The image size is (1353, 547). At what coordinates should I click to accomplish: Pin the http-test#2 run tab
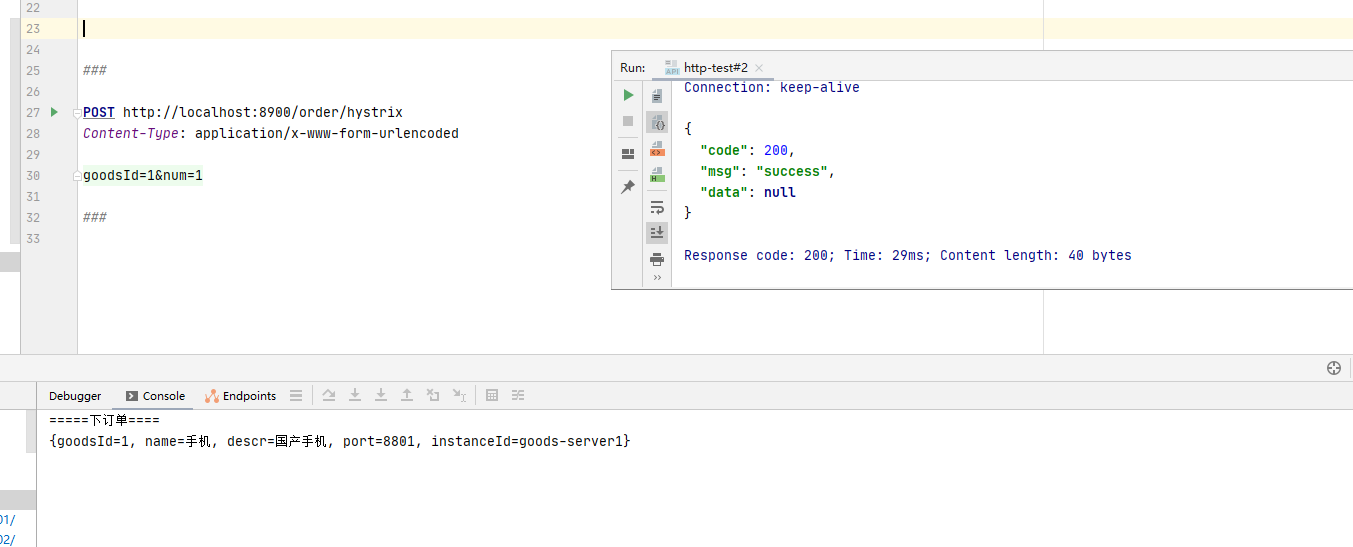(628, 187)
